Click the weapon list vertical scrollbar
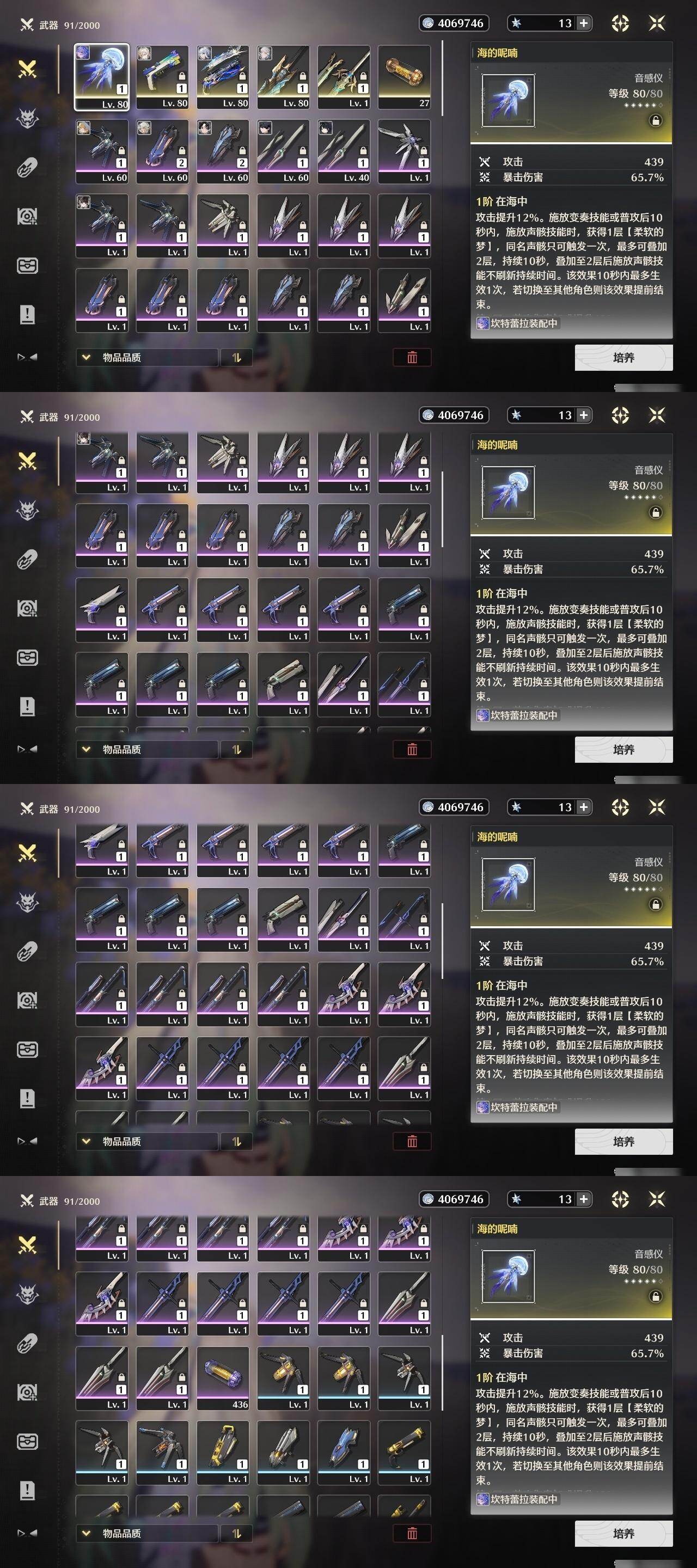Viewport: 697px width, 1568px height. pyautogui.click(x=443, y=79)
